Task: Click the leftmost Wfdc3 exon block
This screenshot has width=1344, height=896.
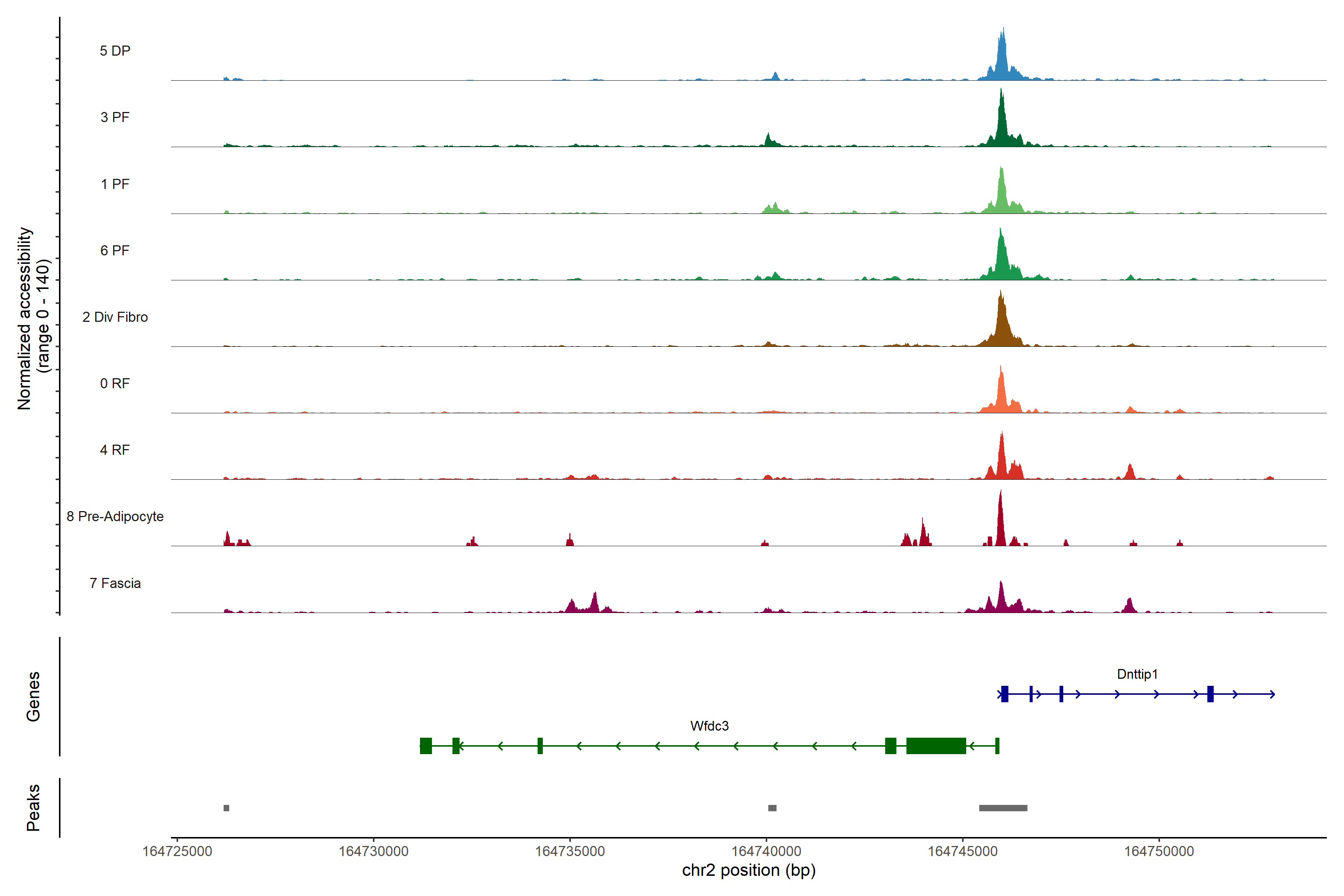Action: tap(426, 746)
